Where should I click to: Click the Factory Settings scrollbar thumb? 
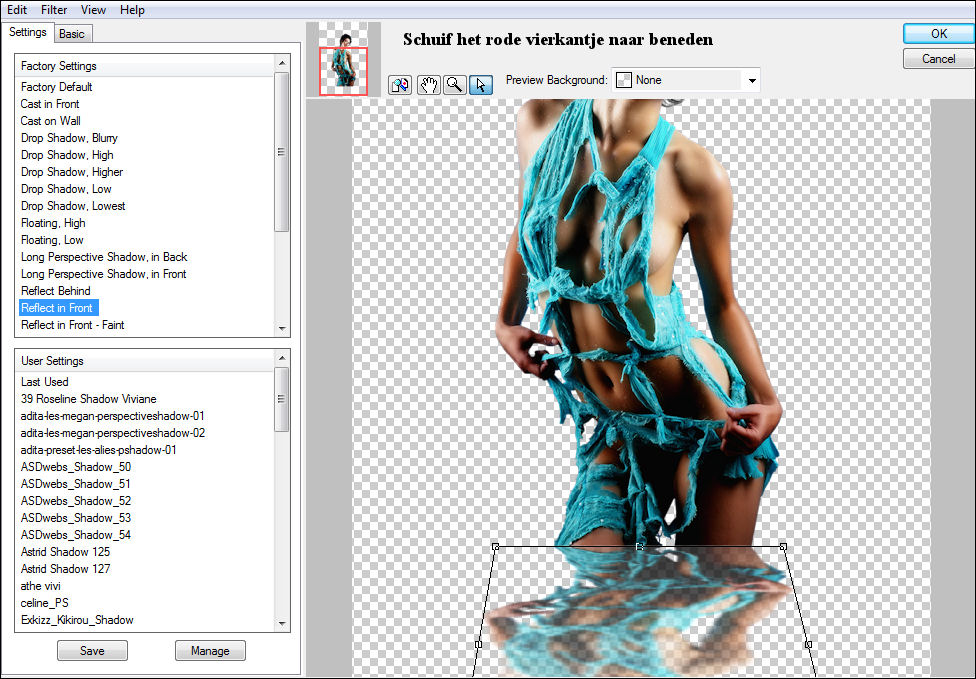tap(282, 152)
